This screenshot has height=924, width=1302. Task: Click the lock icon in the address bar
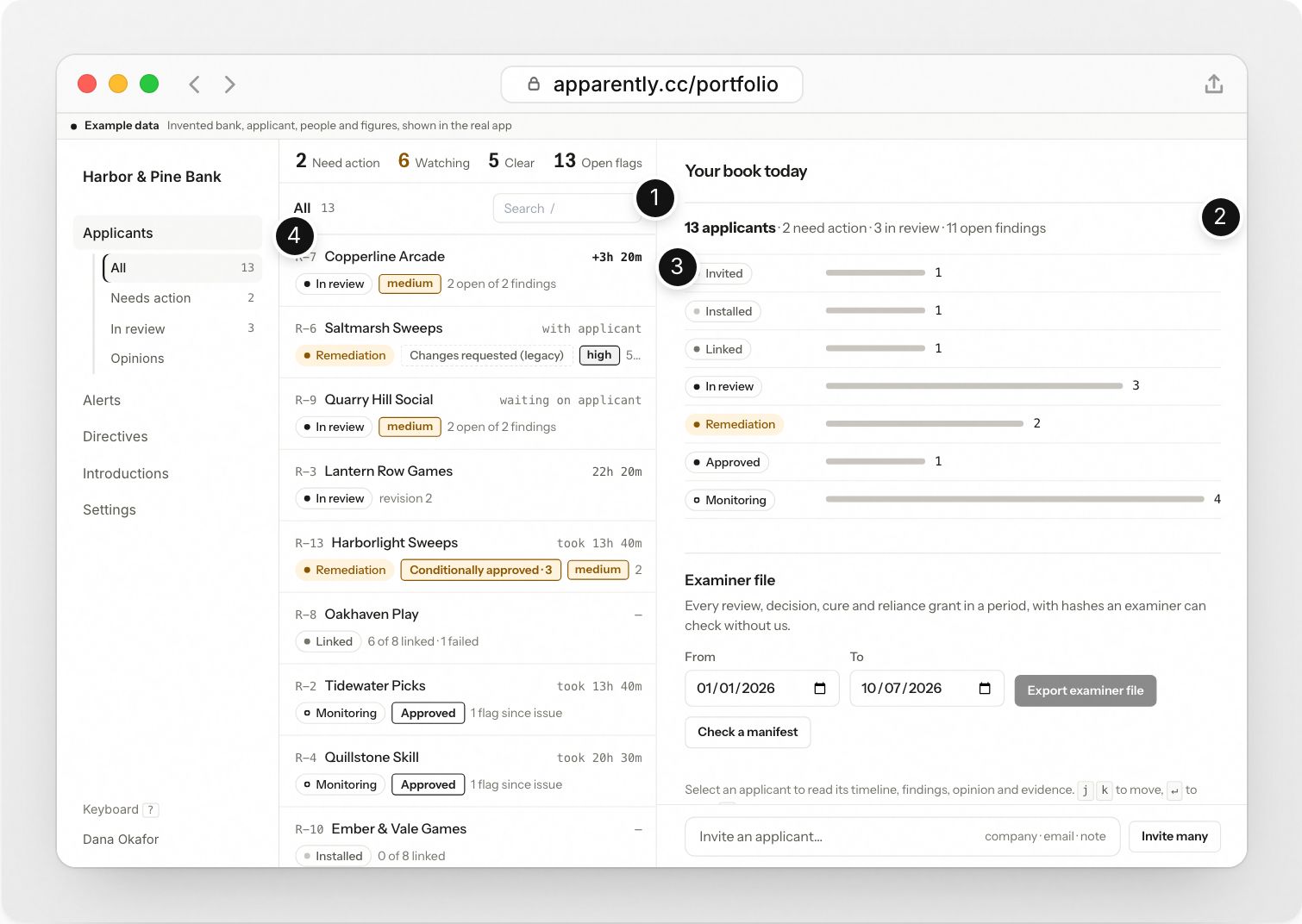(534, 84)
